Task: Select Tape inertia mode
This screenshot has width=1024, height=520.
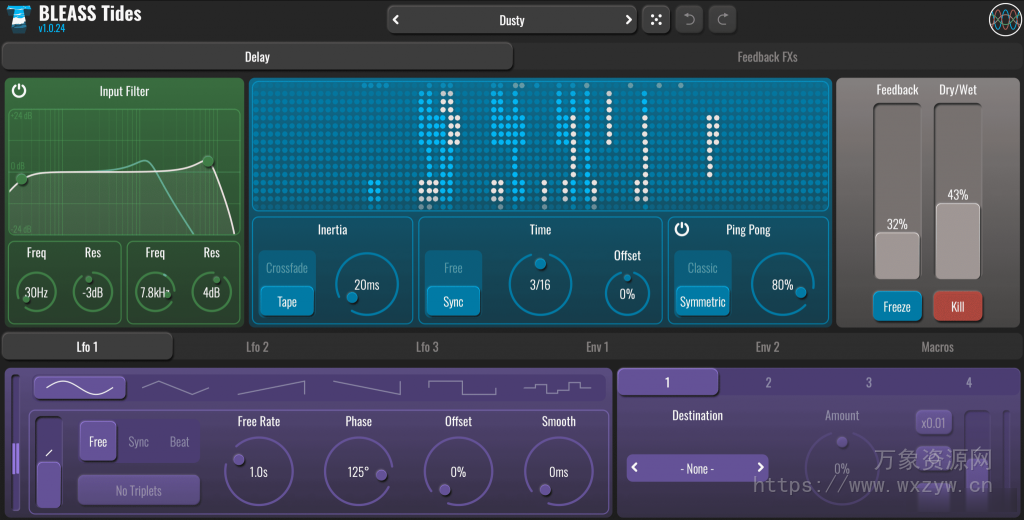Action: [x=287, y=301]
